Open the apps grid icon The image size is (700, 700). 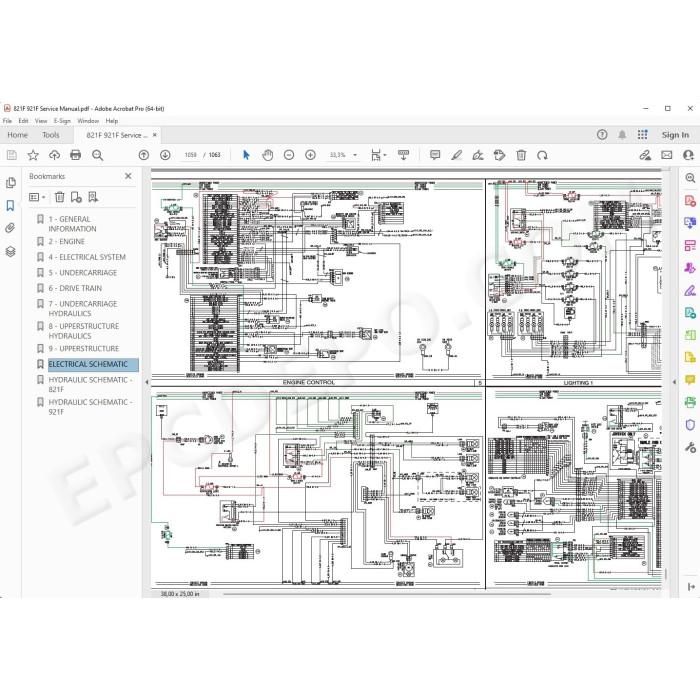tap(642, 134)
